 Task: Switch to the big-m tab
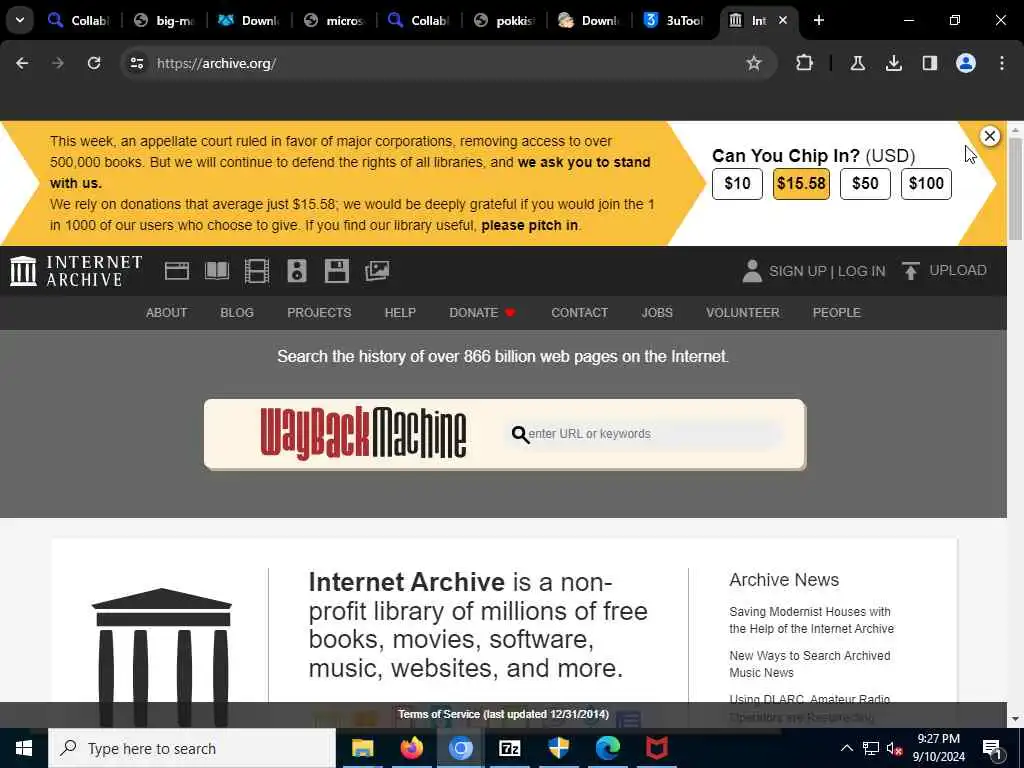165,20
